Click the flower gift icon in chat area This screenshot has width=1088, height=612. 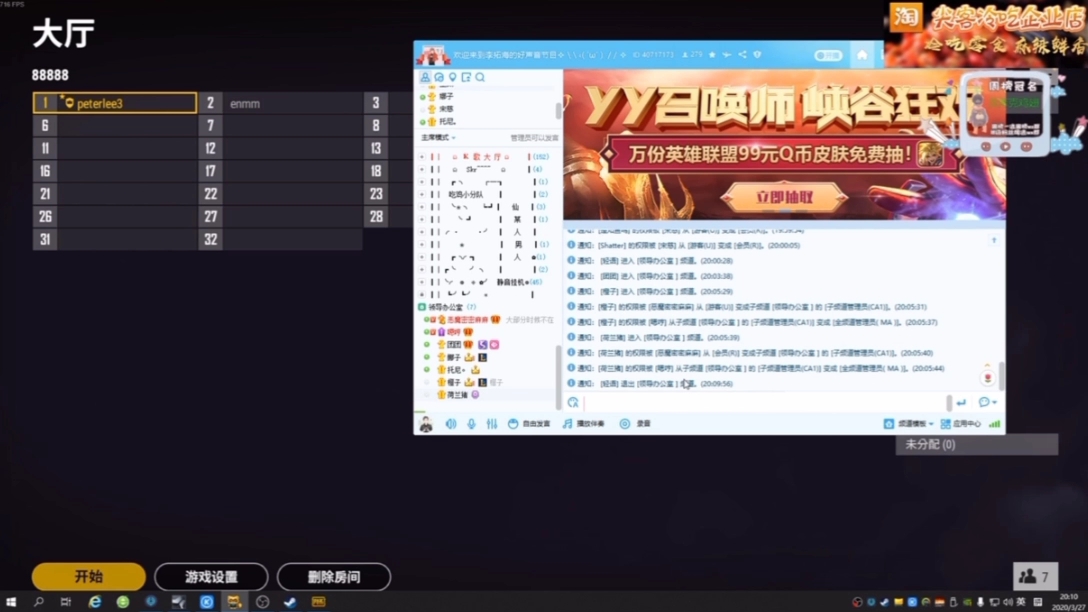[x=987, y=377]
